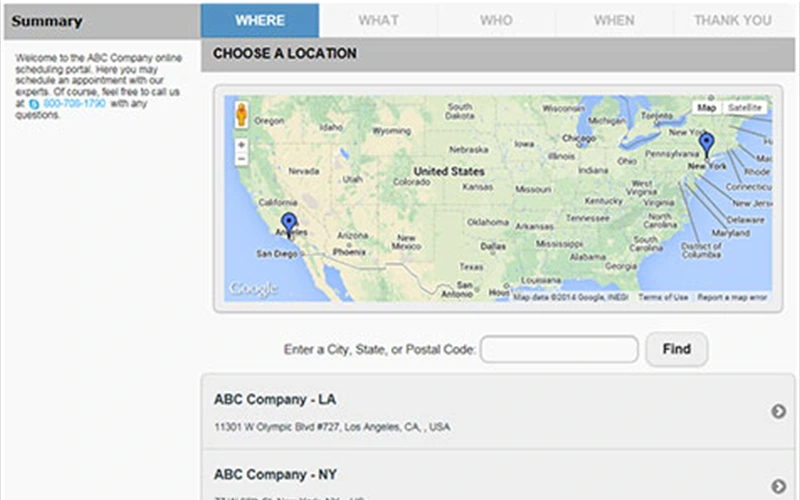Switch map to Map view

point(707,107)
